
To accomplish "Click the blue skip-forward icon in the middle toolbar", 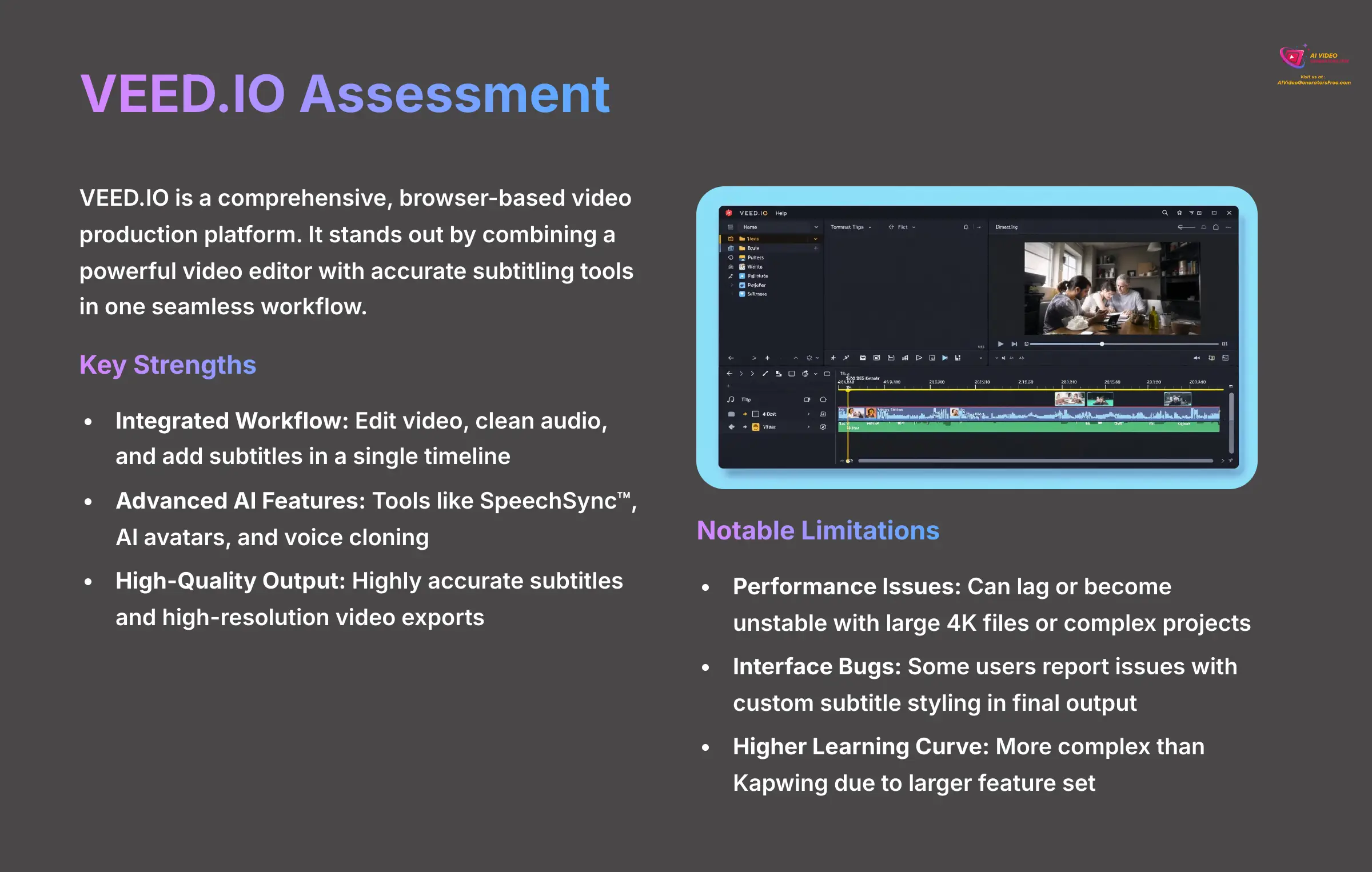I will click(944, 358).
